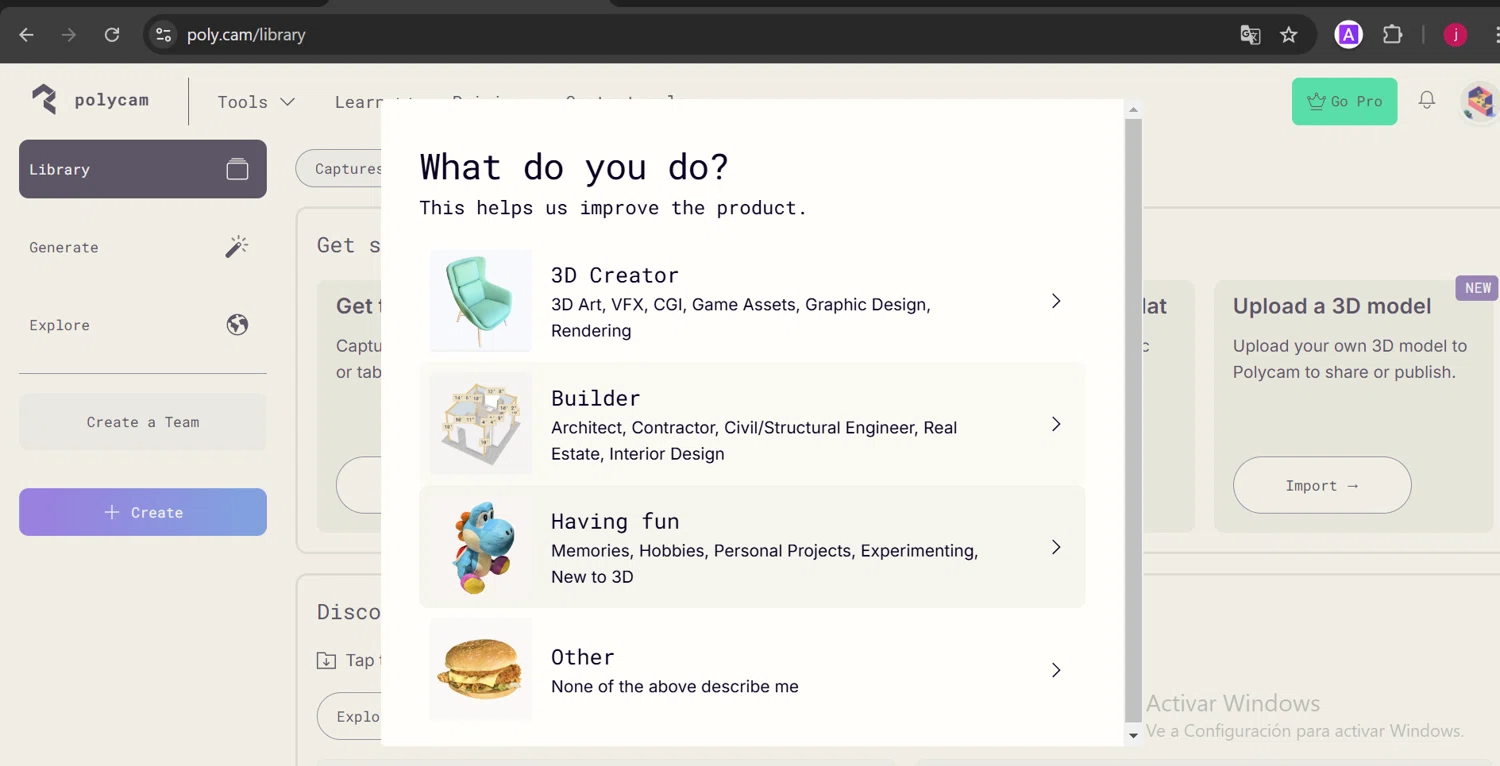The image size is (1500, 766).
Task: Click the NEW badge on upload card
Action: pos(1478,288)
